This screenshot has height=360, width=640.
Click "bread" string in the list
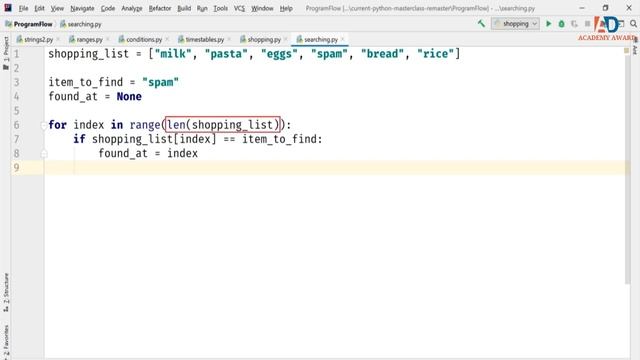382,54
